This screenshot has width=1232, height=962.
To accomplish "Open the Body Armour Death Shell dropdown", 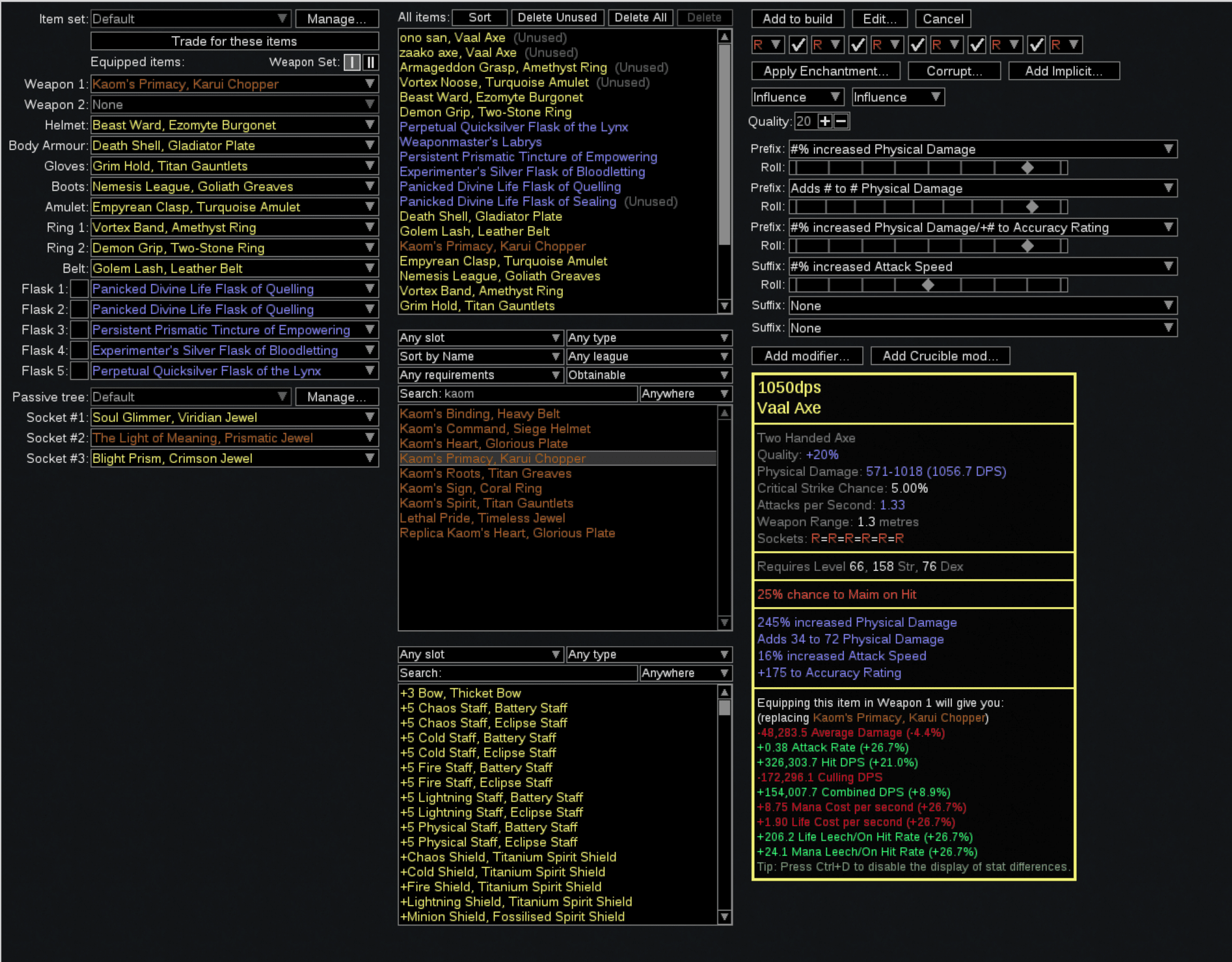I will click(x=235, y=145).
